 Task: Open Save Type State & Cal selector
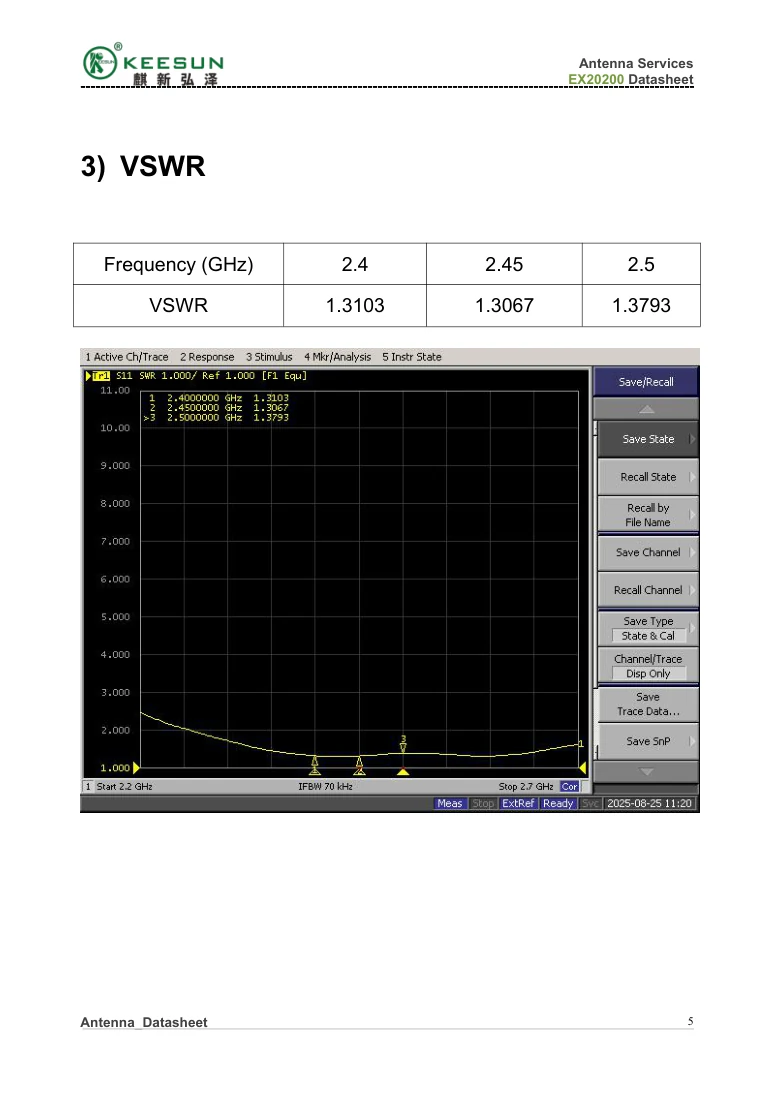click(648, 629)
